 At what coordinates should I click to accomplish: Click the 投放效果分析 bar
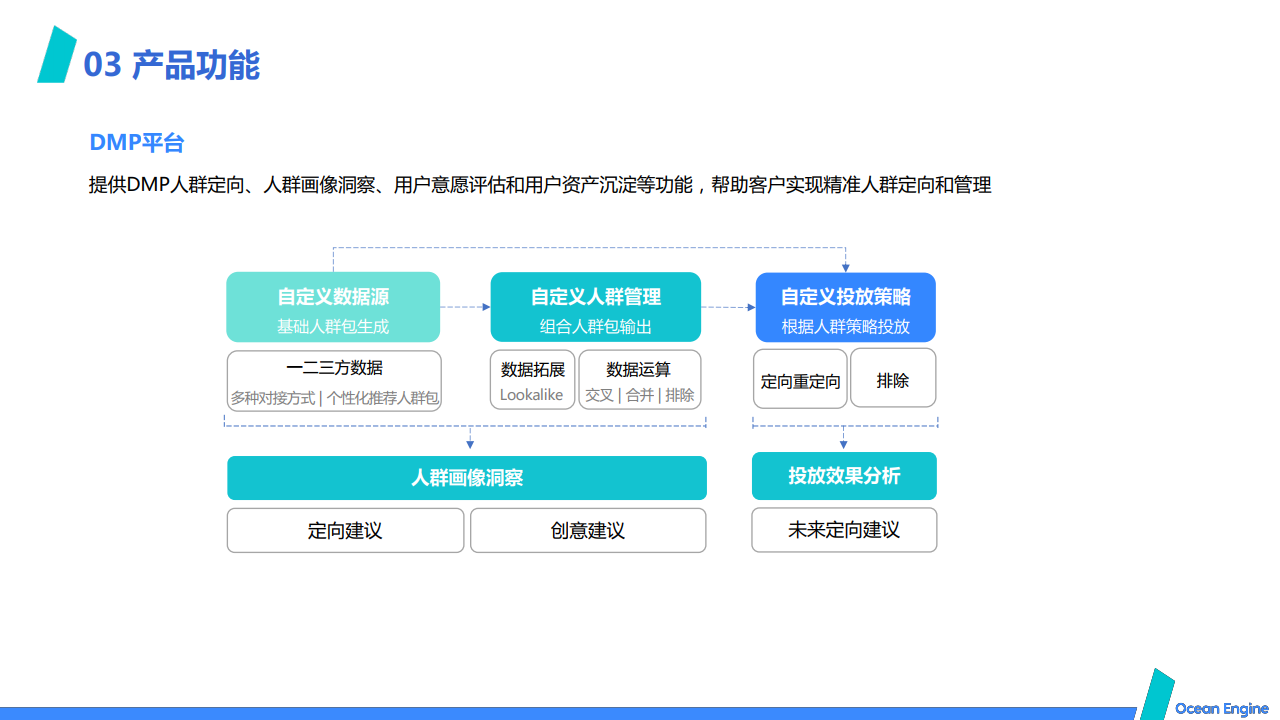844,476
